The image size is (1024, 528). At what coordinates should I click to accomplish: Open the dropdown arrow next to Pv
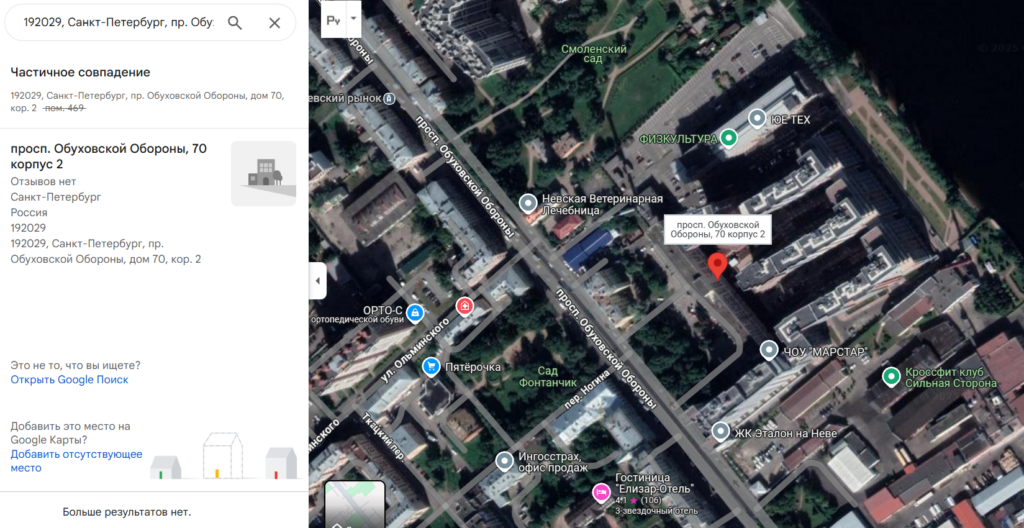pos(352,18)
